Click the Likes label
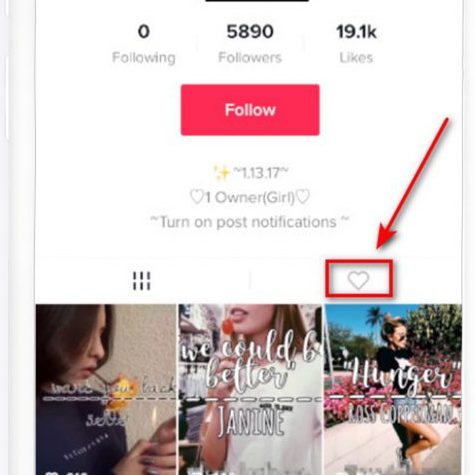Viewport: 475px width, 475px height. (356, 58)
